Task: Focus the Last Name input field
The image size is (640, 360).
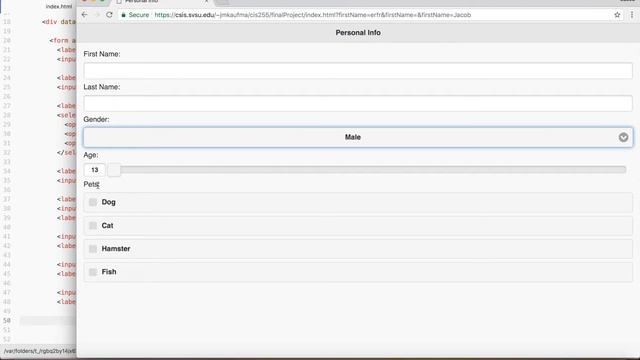Action: pos(358,104)
